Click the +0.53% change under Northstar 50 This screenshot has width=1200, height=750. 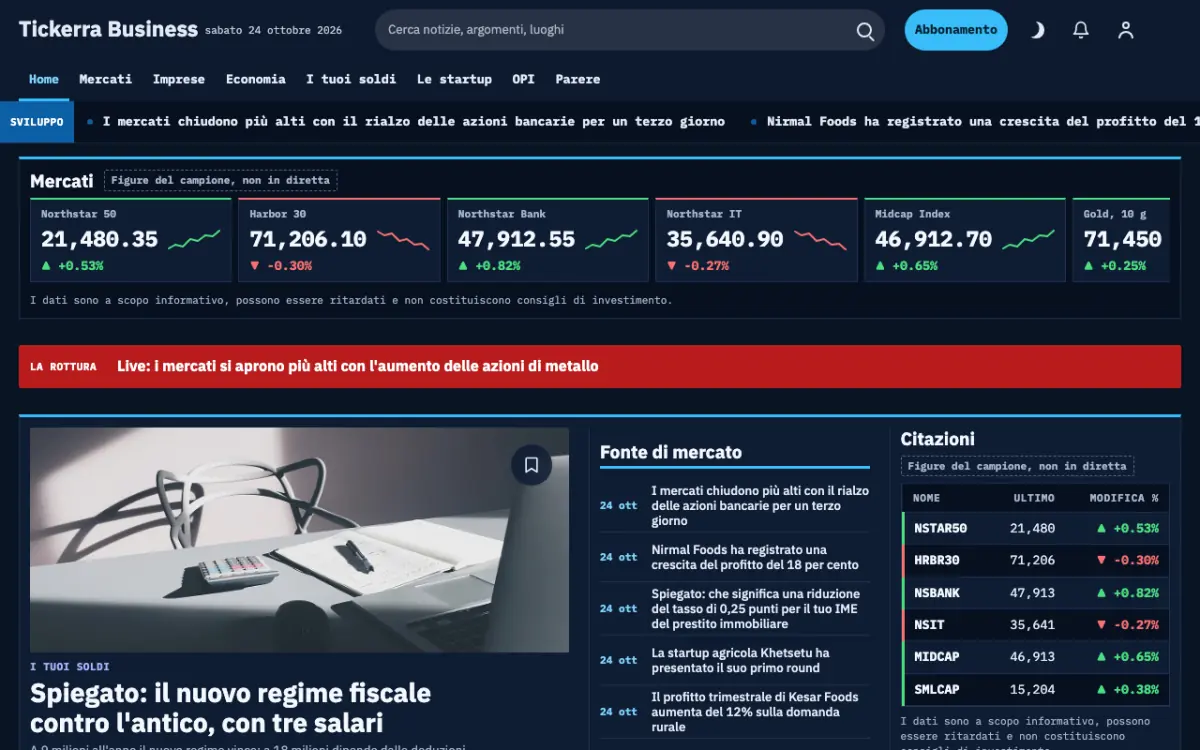click(x=73, y=266)
